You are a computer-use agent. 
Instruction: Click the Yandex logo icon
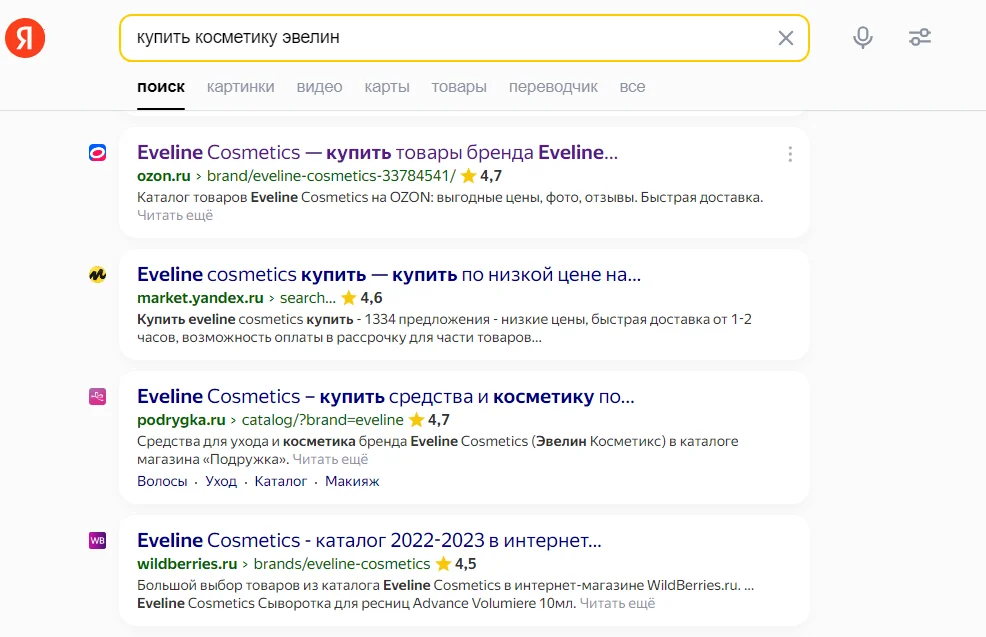pos(25,38)
